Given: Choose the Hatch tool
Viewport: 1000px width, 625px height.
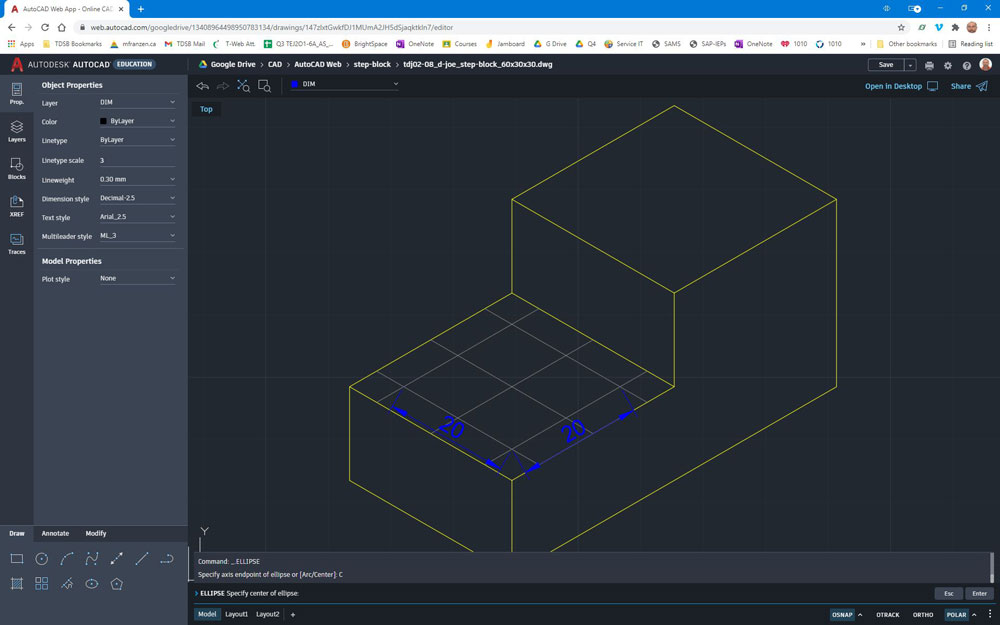Looking at the screenshot, I should (17, 584).
